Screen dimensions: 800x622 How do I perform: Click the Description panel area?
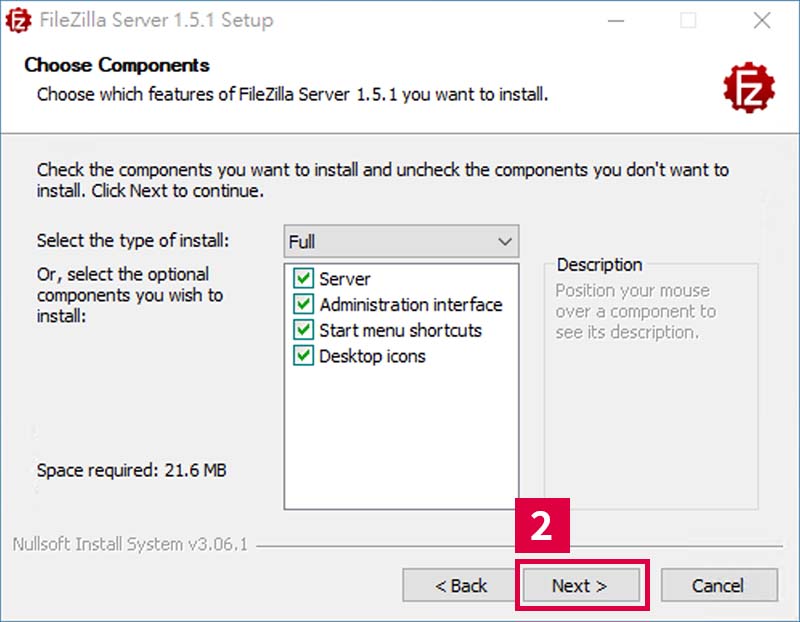click(x=651, y=386)
